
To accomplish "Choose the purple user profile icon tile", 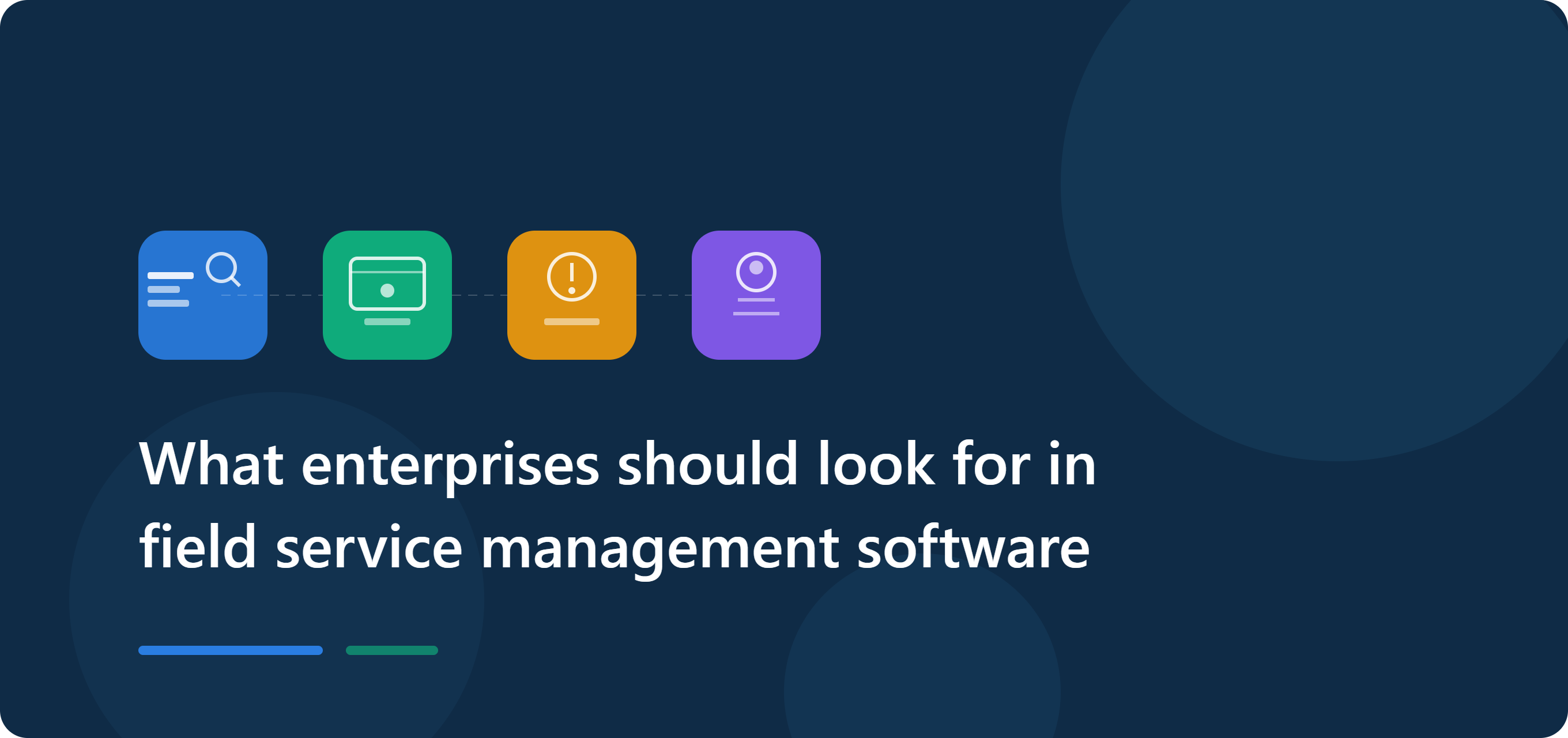I will [x=756, y=295].
